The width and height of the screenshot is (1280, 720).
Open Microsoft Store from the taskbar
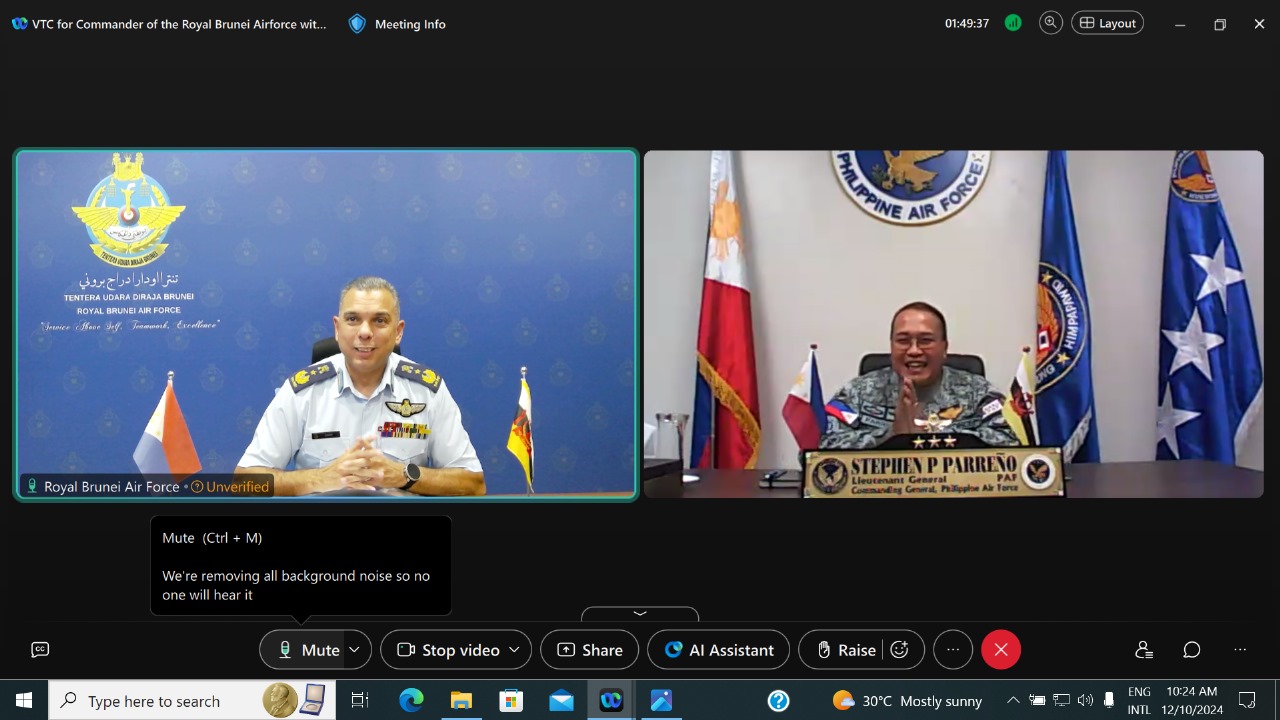[x=511, y=701]
